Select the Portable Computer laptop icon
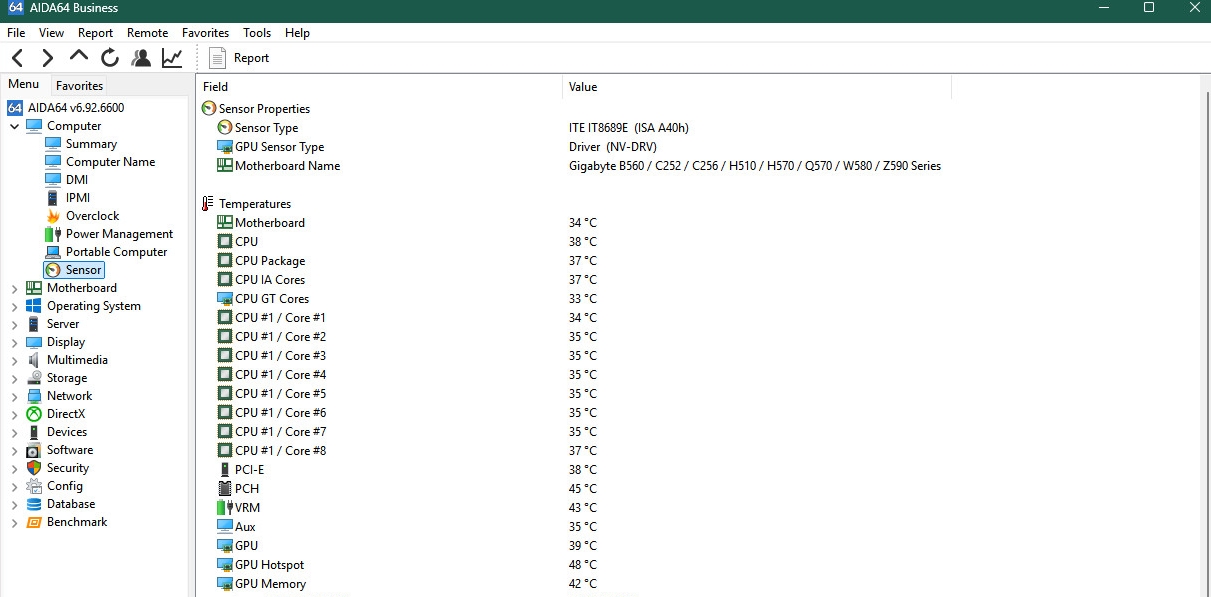This screenshot has height=597, width=1211. [x=53, y=252]
